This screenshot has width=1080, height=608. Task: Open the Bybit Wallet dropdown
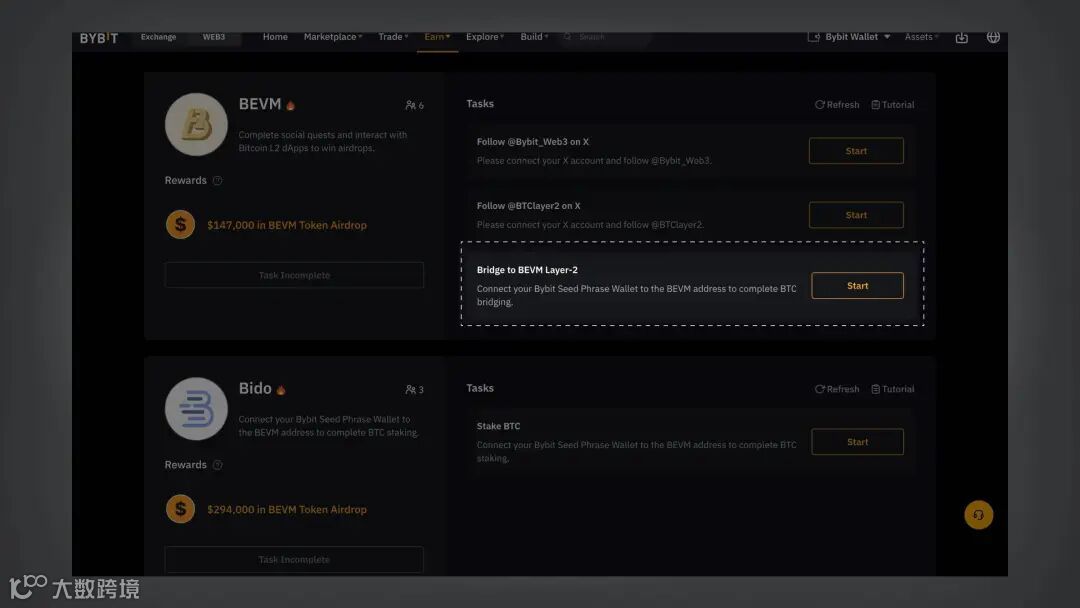pyautogui.click(x=858, y=37)
